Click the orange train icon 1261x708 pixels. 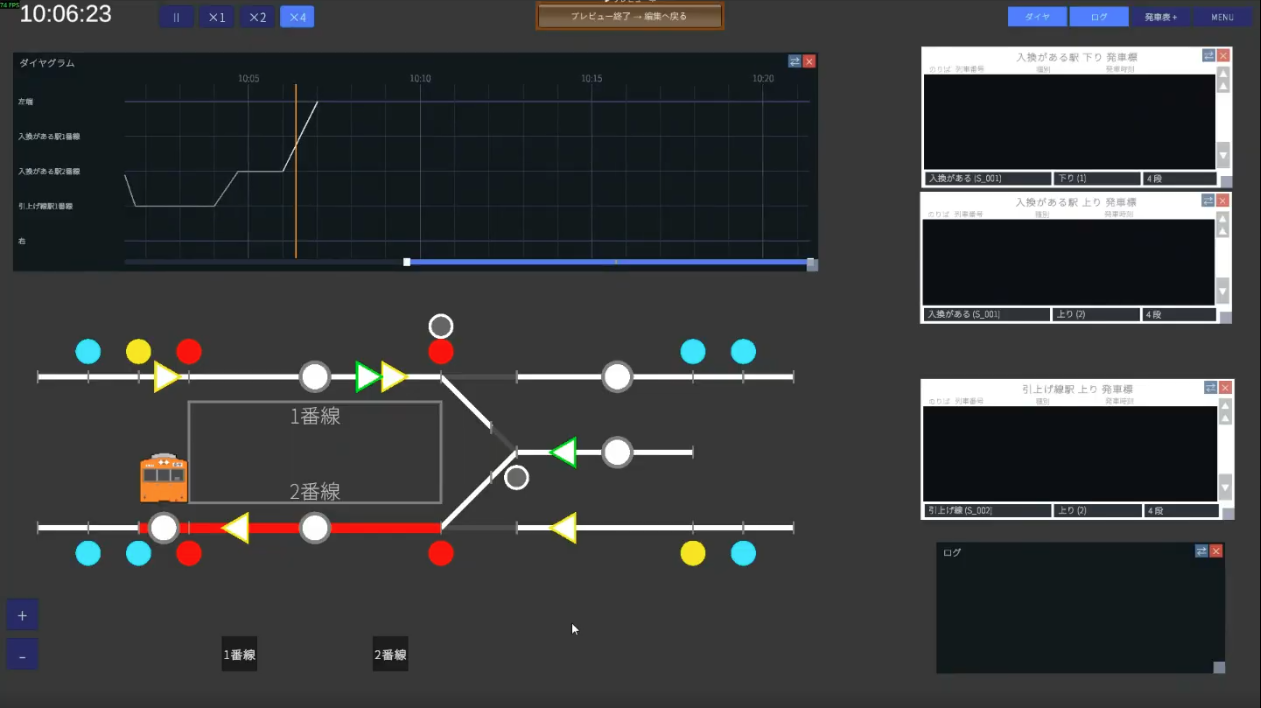click(164, 478)
